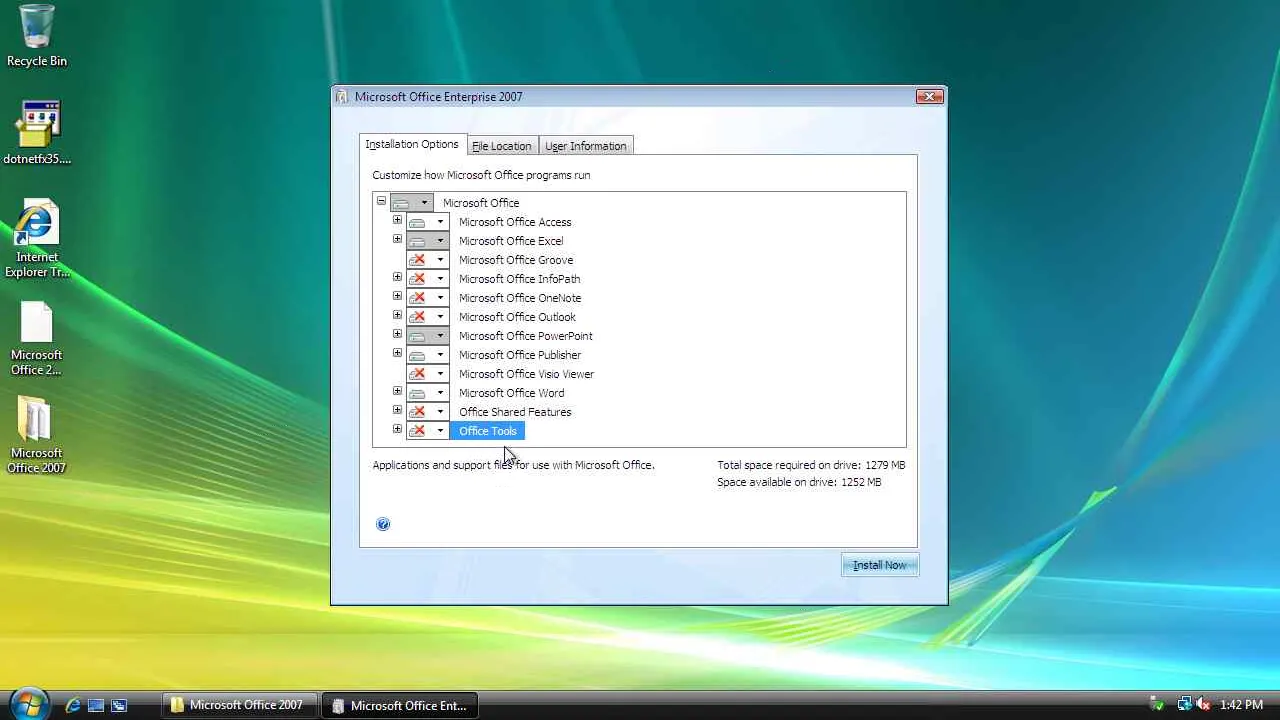Select the Microsoft Office InfoPath tree label

coord(520,279)
